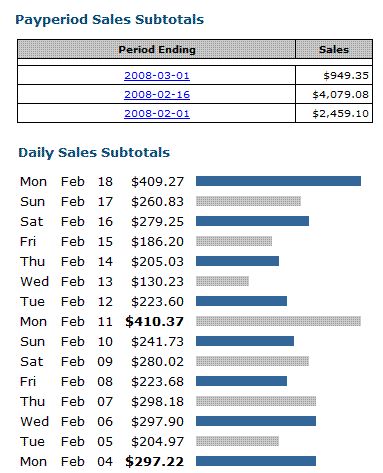Viewport: 383px width, 473px height.
Task: Click the blue bar for Sat Feb 16
Action: [x=252, y=221]
